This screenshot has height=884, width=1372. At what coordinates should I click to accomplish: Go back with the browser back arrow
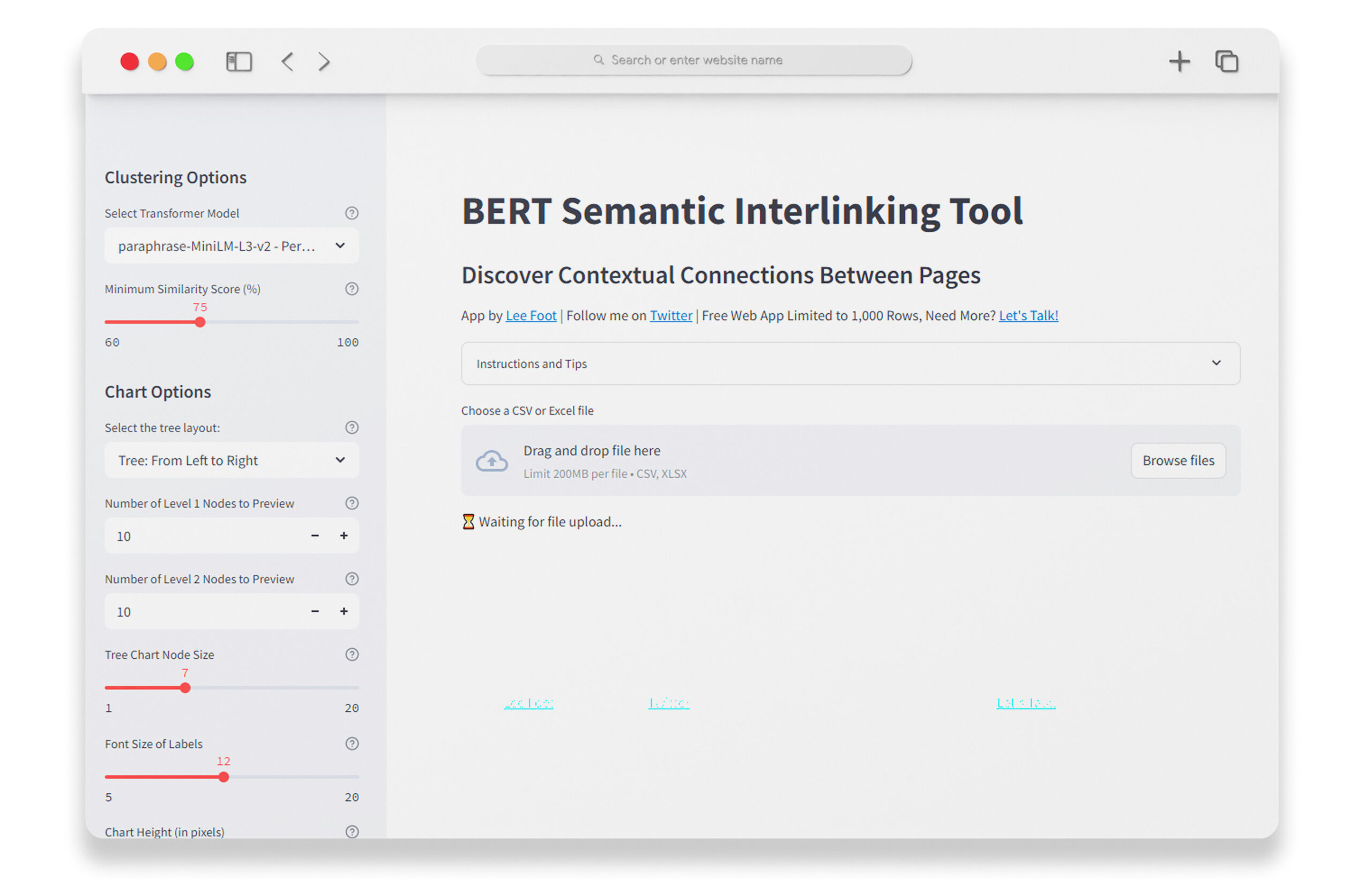coord(287,62)
